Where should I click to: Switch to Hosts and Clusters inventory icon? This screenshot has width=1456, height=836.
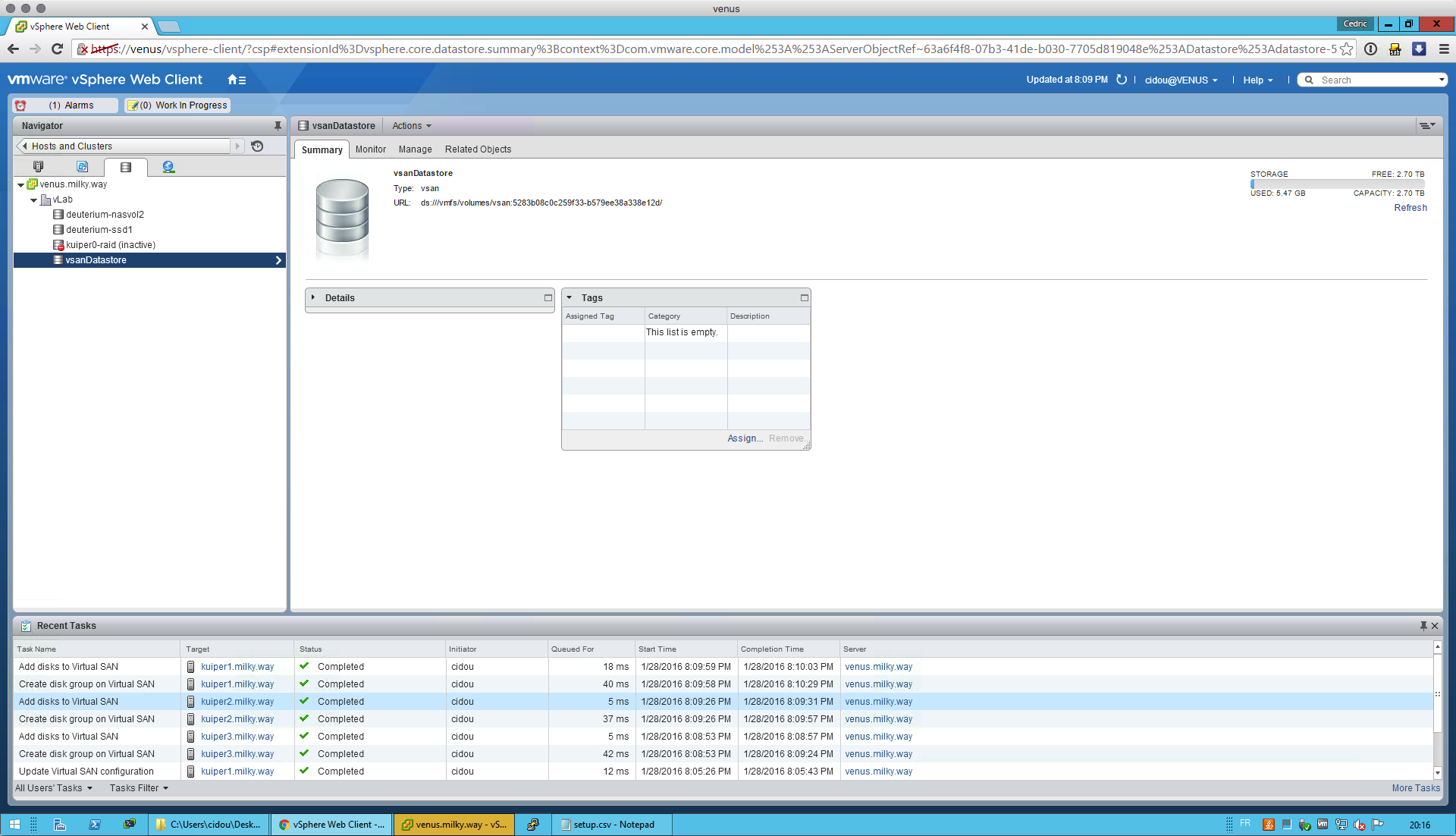click(x=39, y=167)
